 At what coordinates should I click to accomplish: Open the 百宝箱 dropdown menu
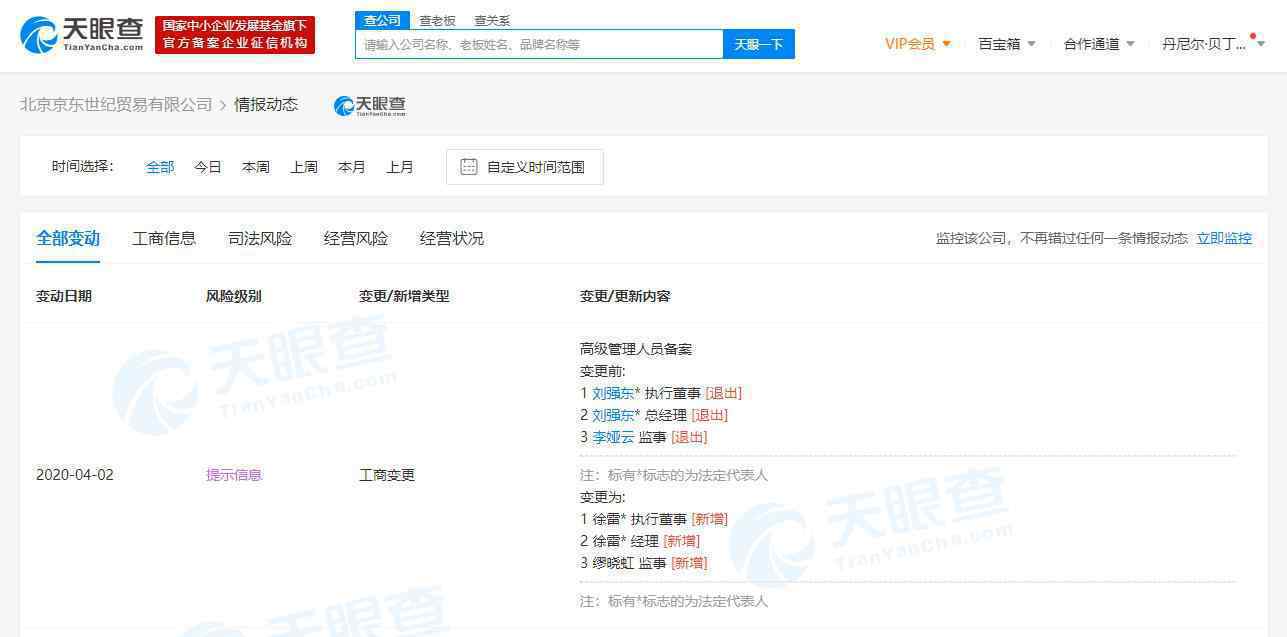point(1006,44)
